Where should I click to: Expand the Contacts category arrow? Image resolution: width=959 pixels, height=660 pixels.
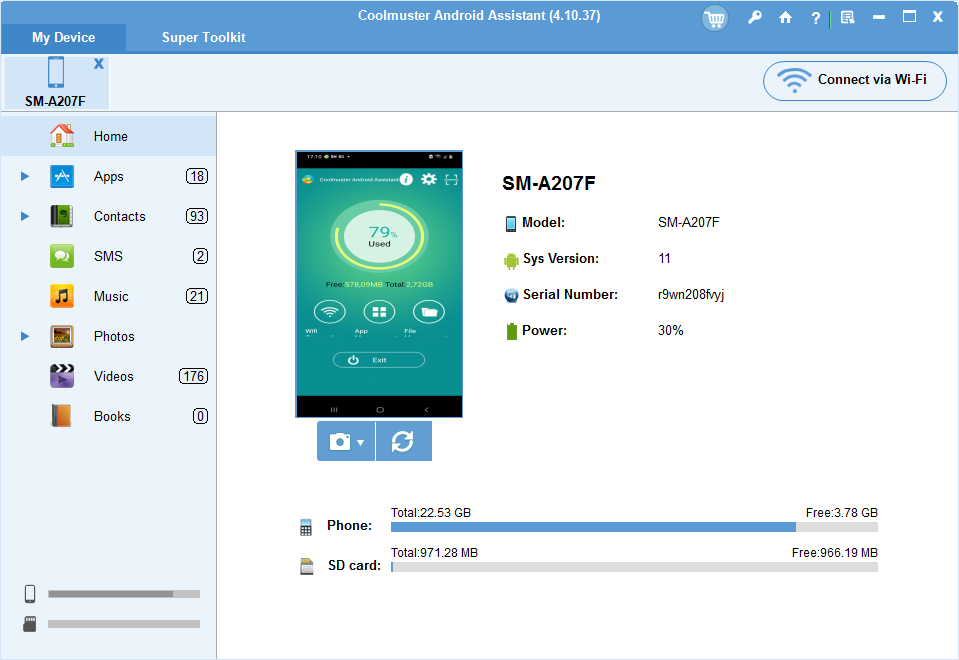click(x=25, y=216)
